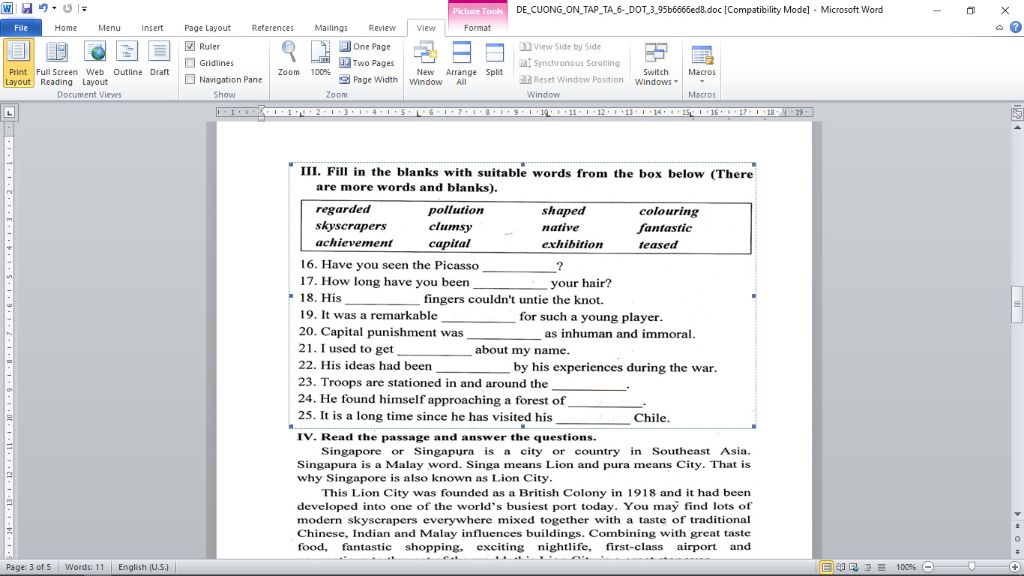Screen dimensions: 1024x576
Task: Click the scroll down arrow
Action: 1017,515
